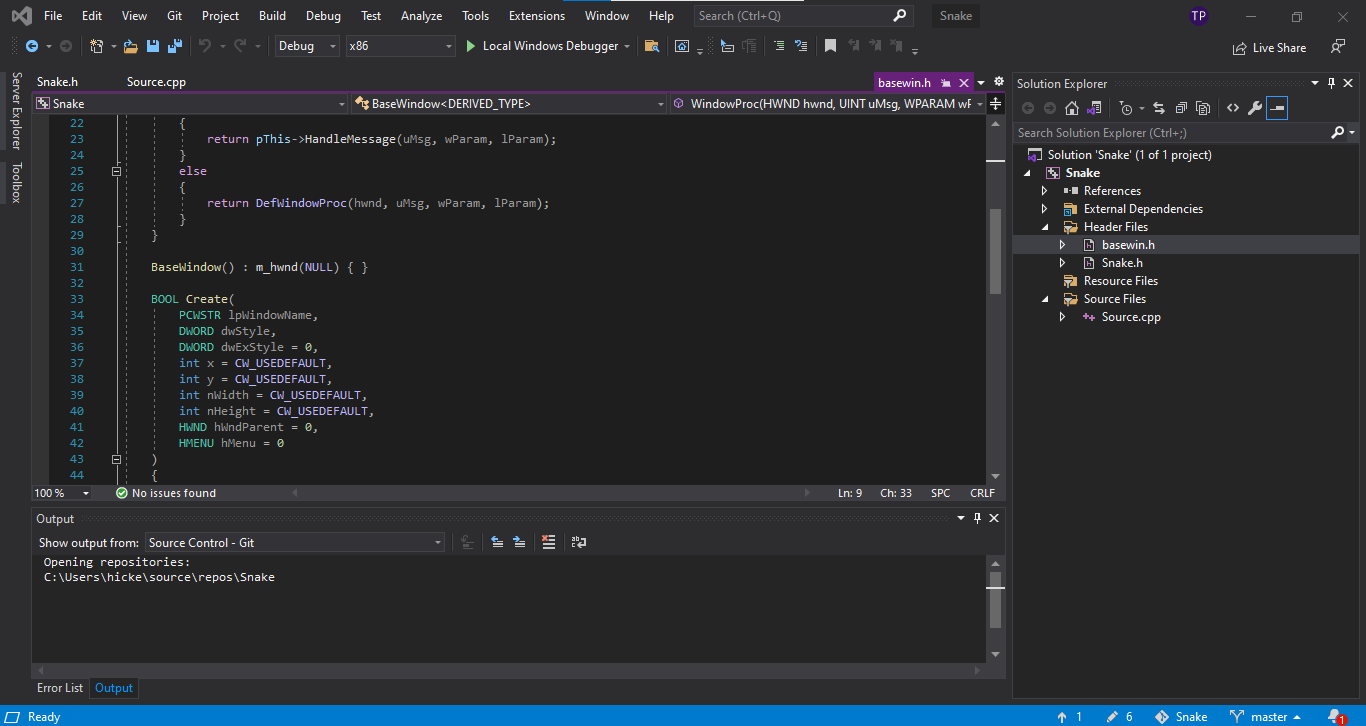This screenshot has width=1366, height=726.
Task: Open the Toolbox side tab
Action: 16,183
